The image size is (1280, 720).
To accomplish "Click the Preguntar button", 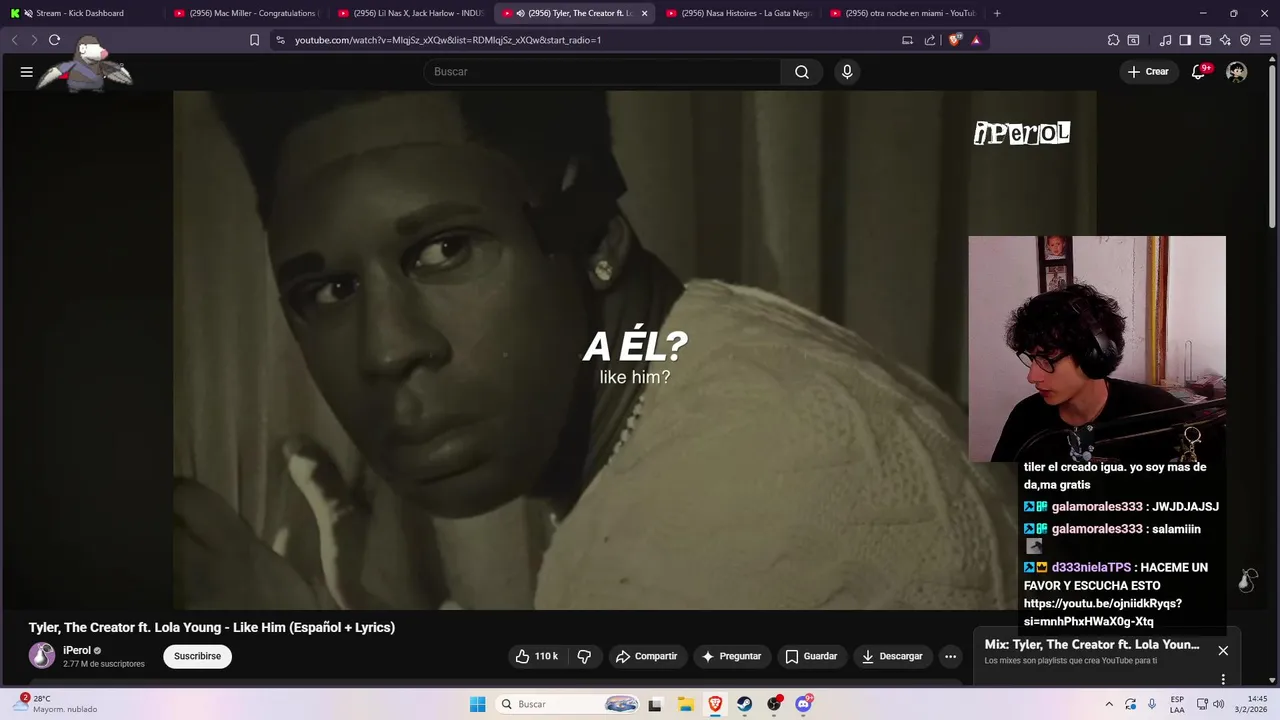I will tap(732, 656).
